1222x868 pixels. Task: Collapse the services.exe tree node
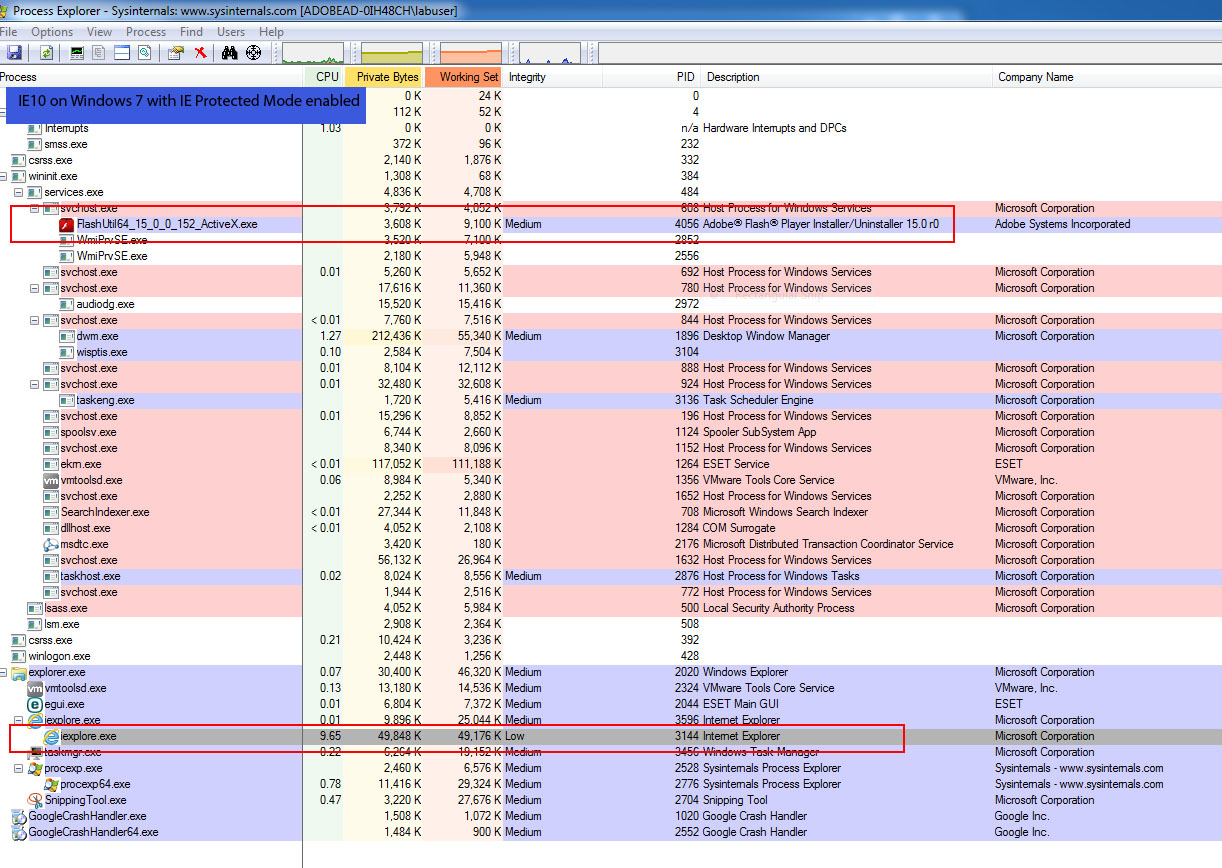click(x=19, y=192)
